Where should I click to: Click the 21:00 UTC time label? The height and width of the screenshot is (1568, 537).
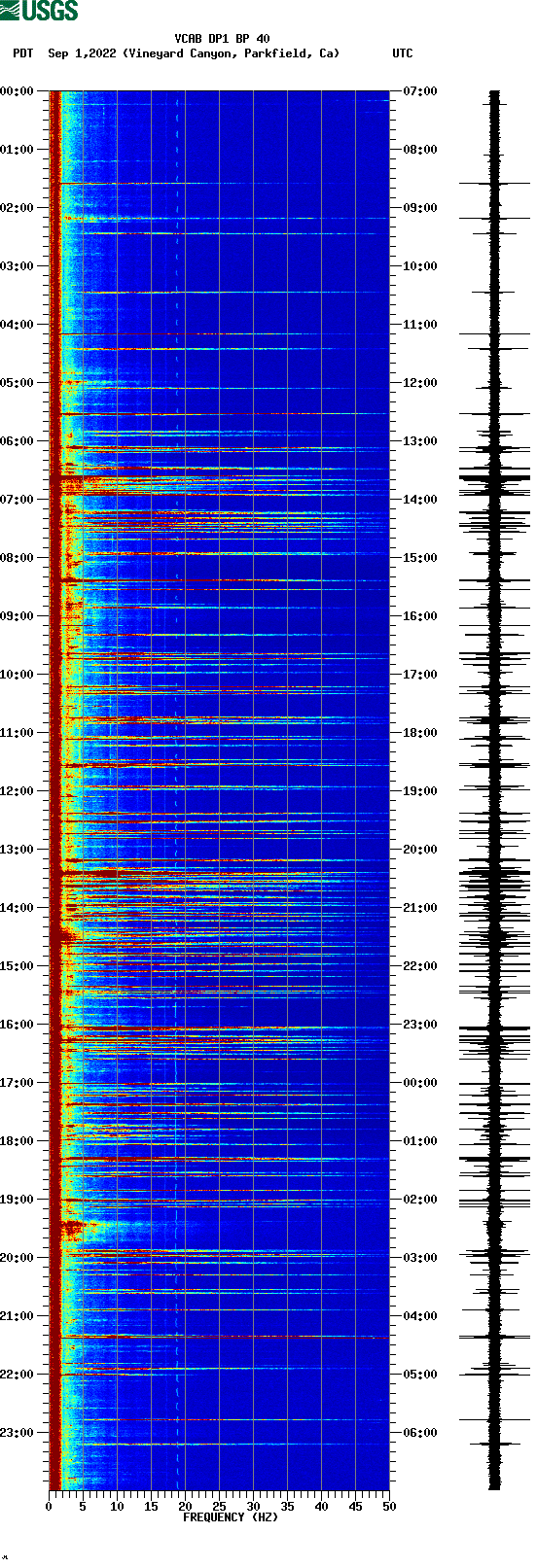point(420,908)
